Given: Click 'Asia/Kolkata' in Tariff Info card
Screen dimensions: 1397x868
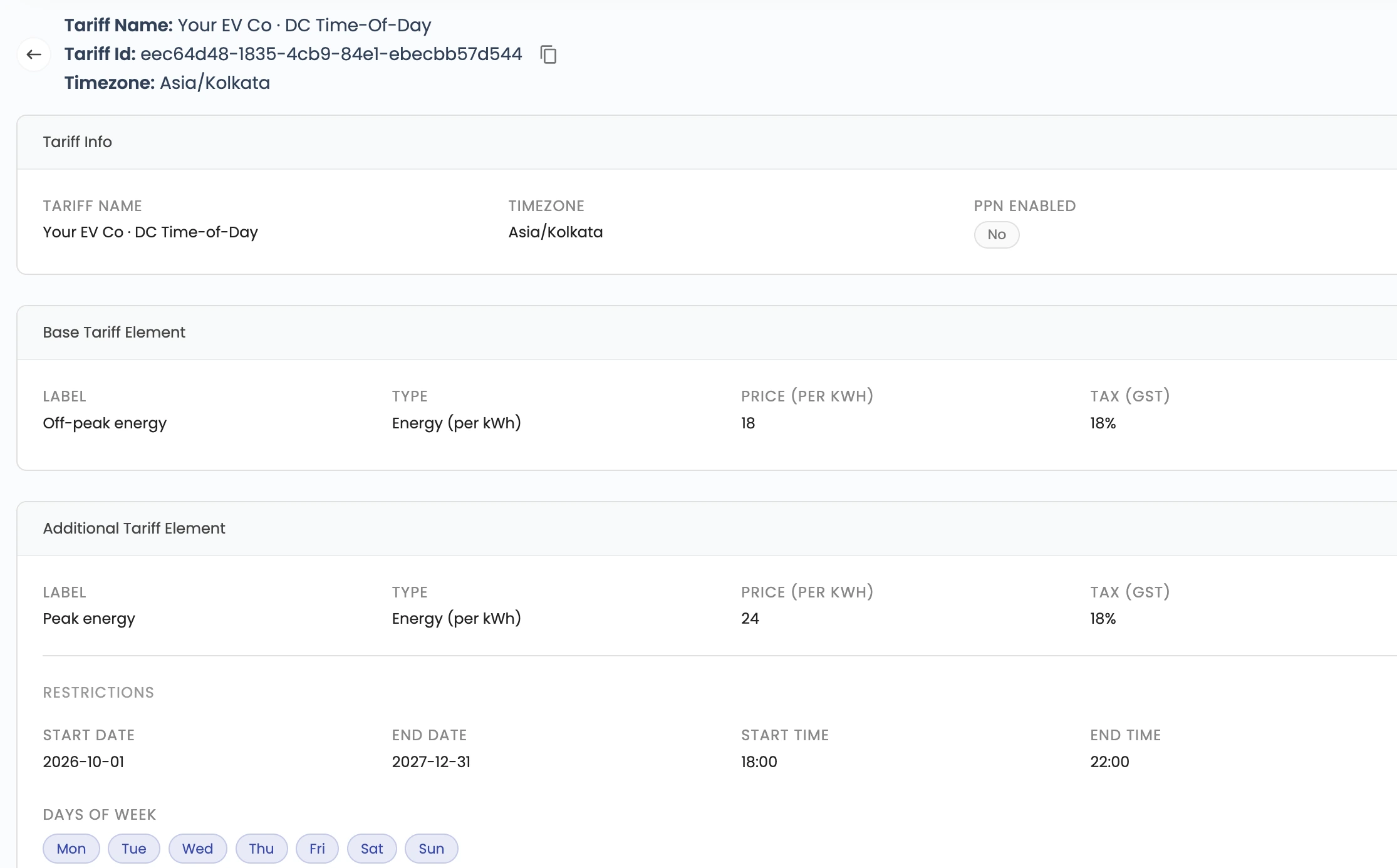Looking at the screenshot, I should pos(556,232).
